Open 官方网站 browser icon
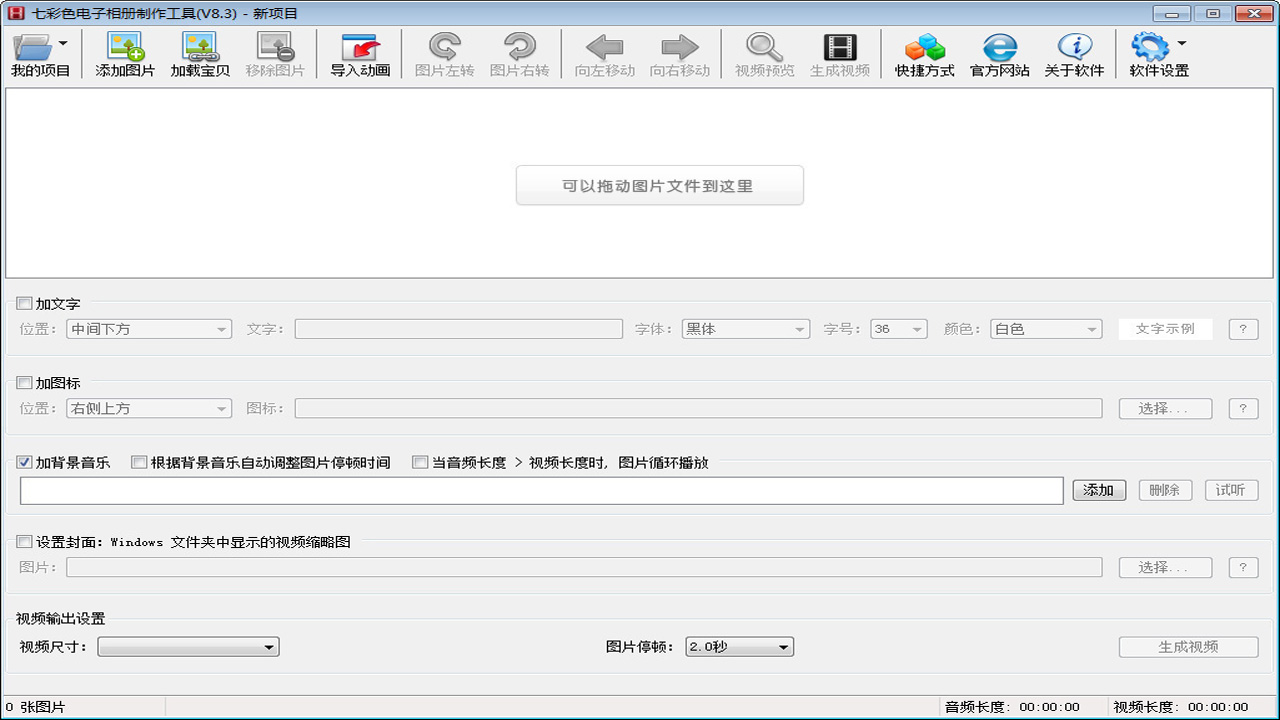The image size is (1280, 720). [999, 48]
